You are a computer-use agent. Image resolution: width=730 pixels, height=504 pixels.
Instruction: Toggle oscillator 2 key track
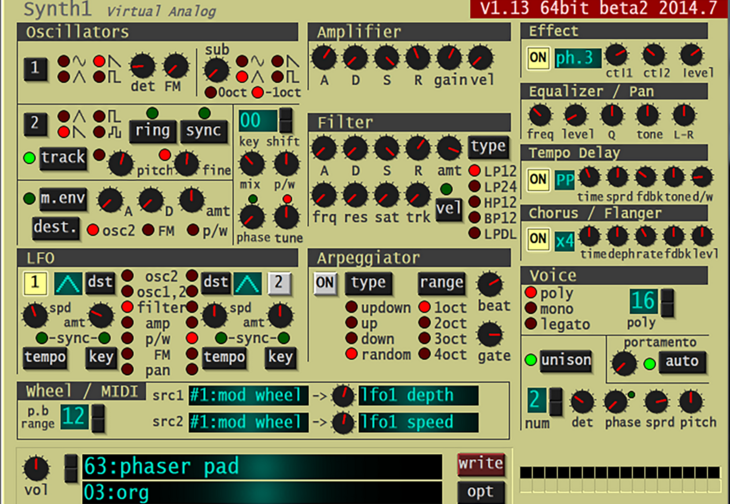[63, 158]
